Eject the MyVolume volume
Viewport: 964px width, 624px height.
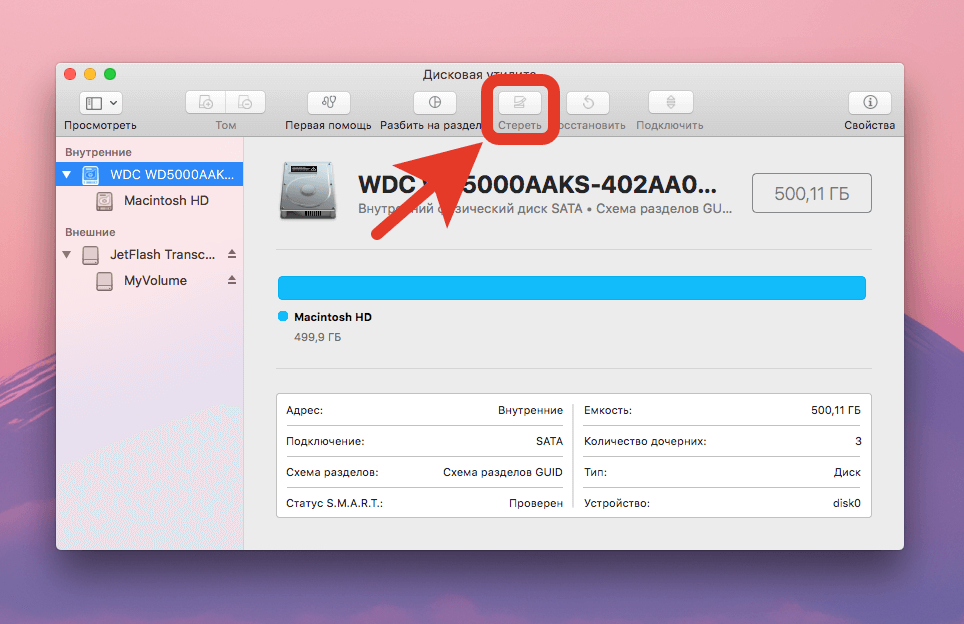232,280
